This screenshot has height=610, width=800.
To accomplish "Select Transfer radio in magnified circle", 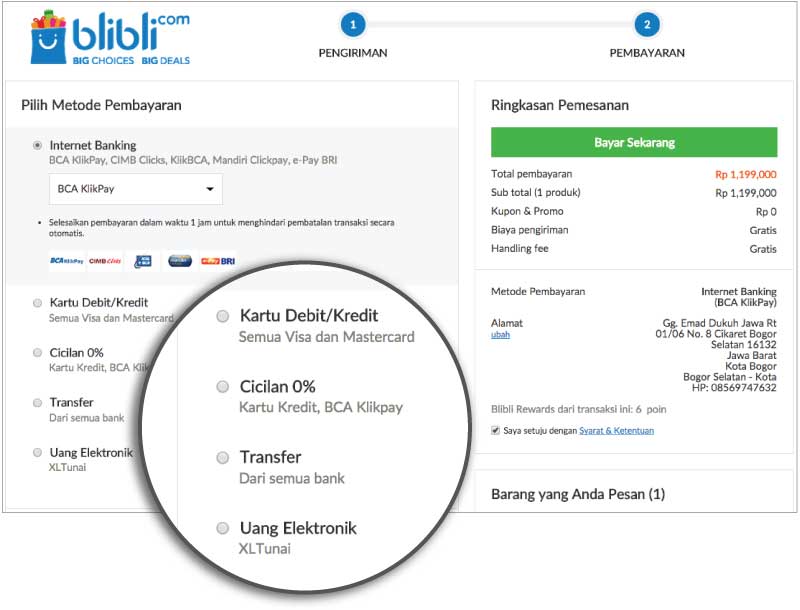I will (222, 458).
